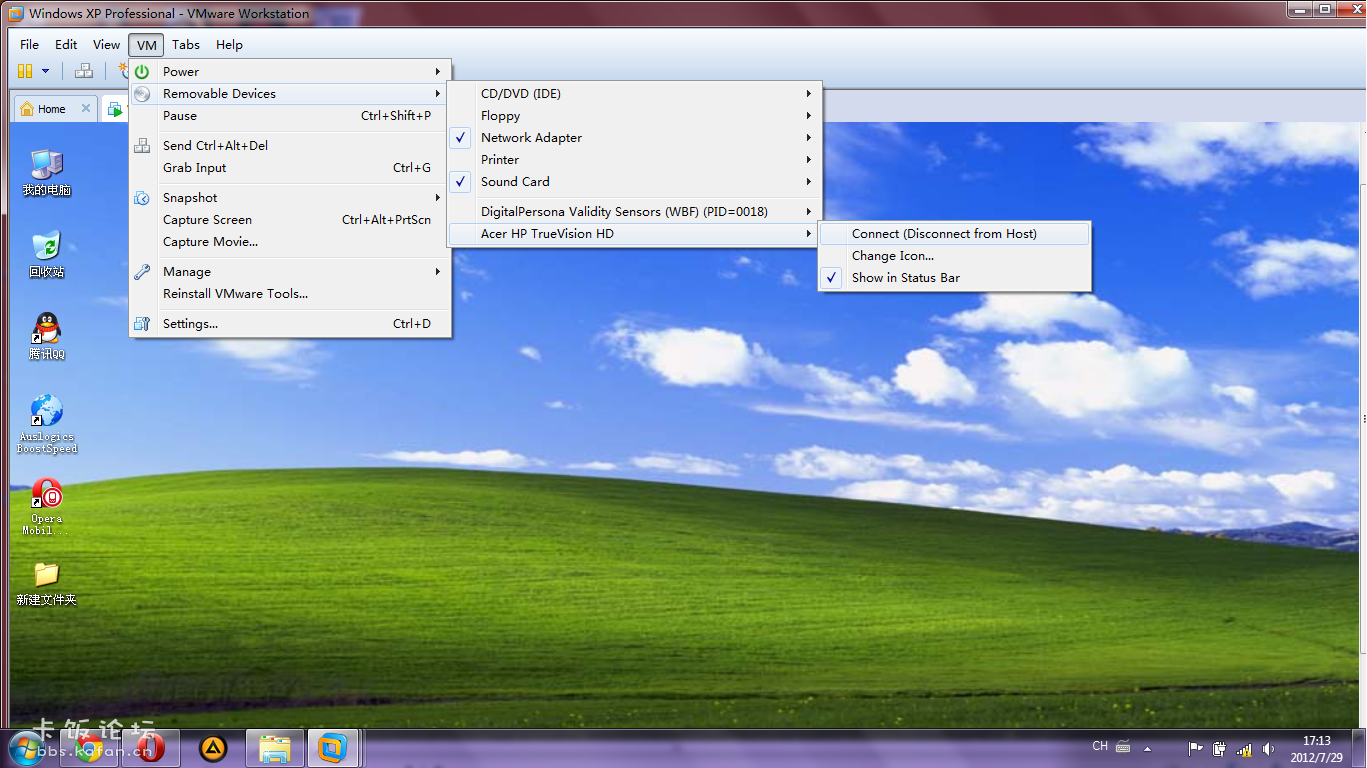Open Chrome from the taskbar
Viewport: 1367px width, 768px height.
89,748
